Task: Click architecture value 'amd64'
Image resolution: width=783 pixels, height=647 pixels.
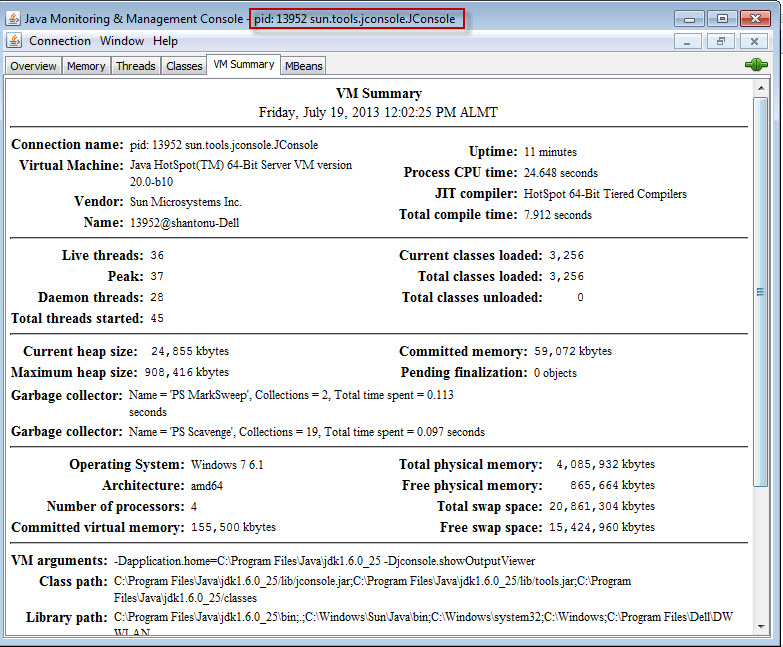Action: [x=207, y=486]
